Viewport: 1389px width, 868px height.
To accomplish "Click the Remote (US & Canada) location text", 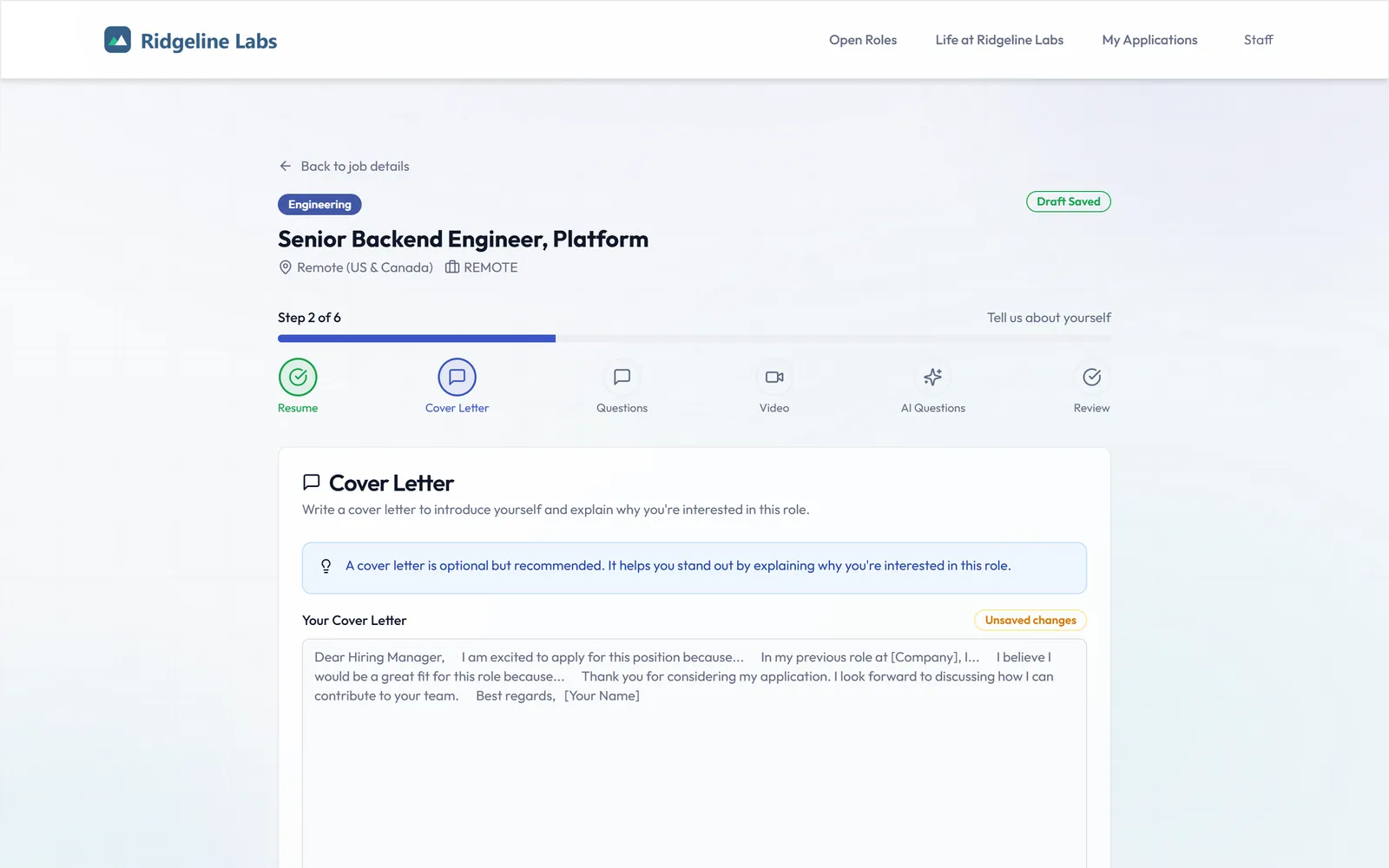I will 365,267.
